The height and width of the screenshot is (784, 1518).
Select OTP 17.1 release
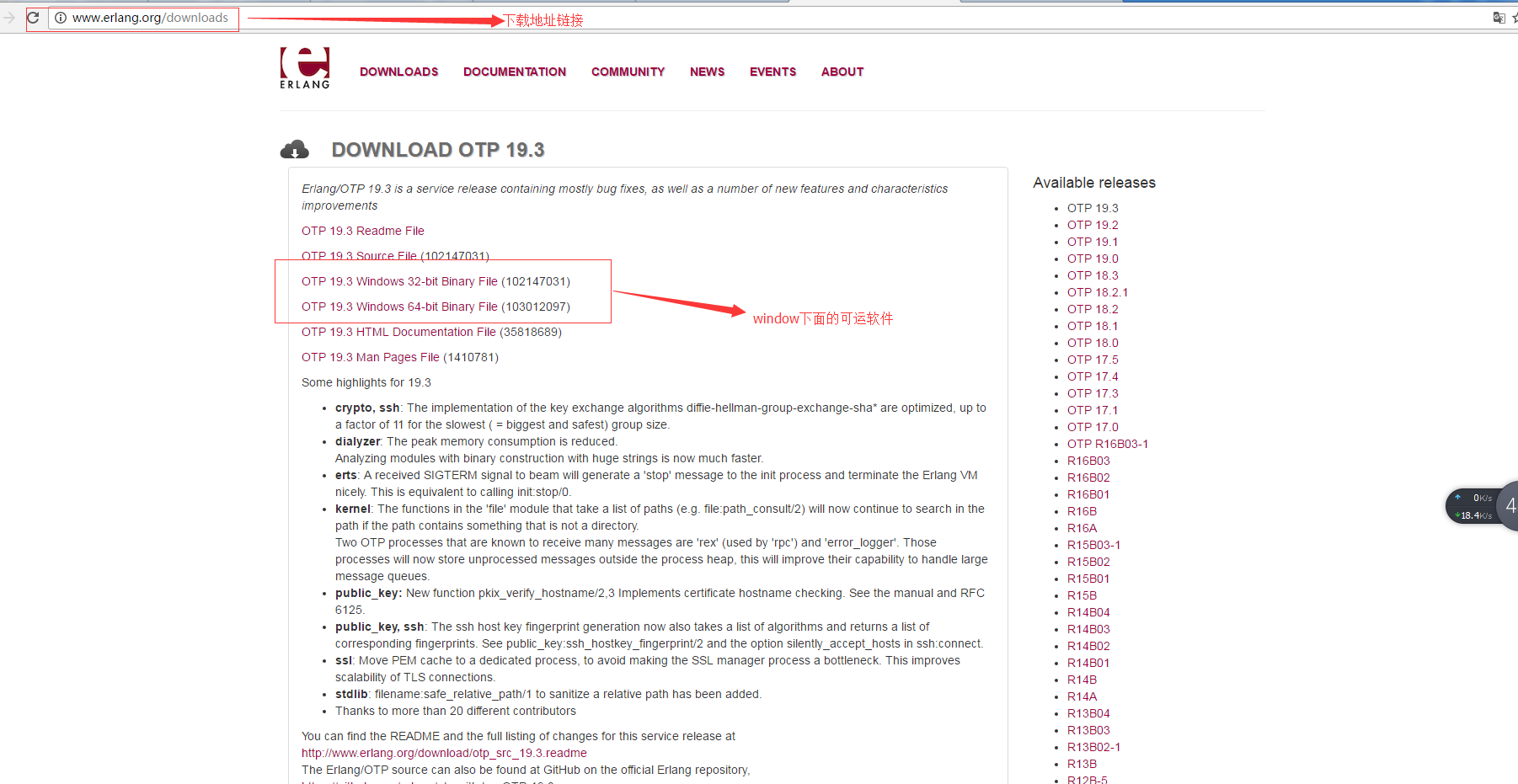1093,410
